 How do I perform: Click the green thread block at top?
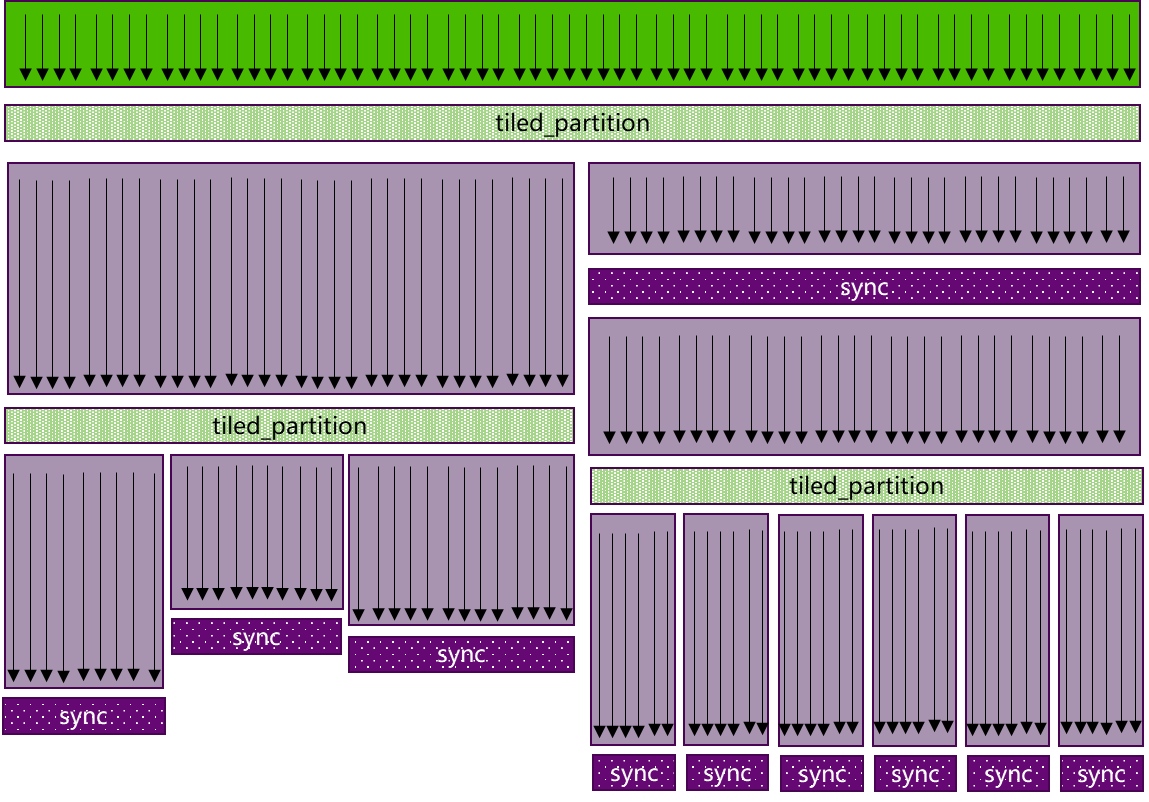[572, 44]
